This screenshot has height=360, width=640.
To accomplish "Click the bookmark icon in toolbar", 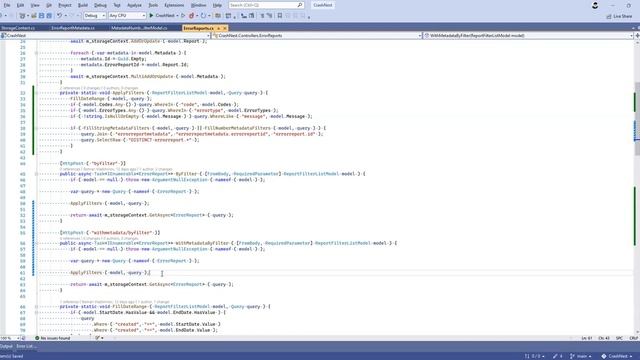I will pos(280,16).
